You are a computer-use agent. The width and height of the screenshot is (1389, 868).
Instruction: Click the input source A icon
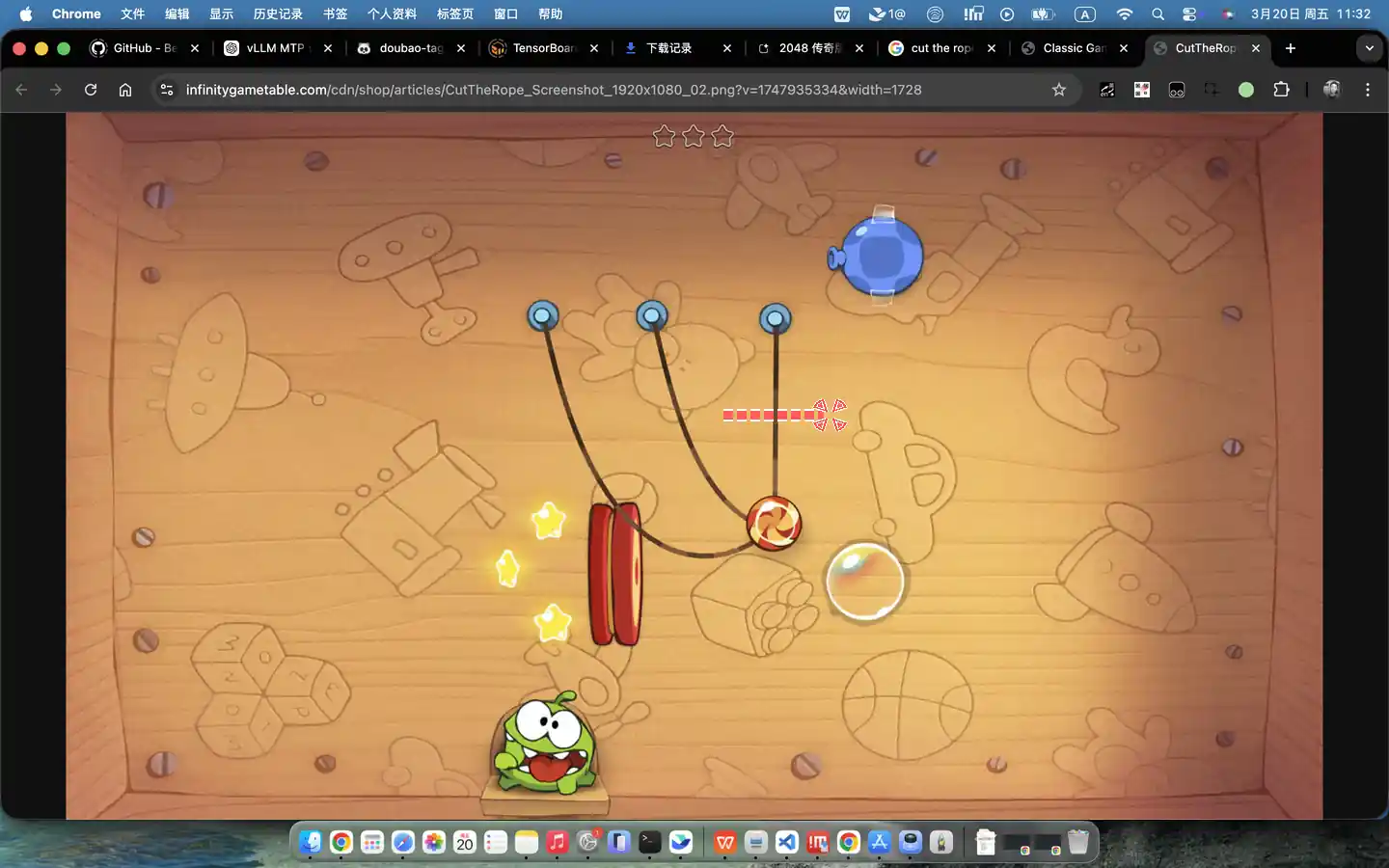point(1085,14)
